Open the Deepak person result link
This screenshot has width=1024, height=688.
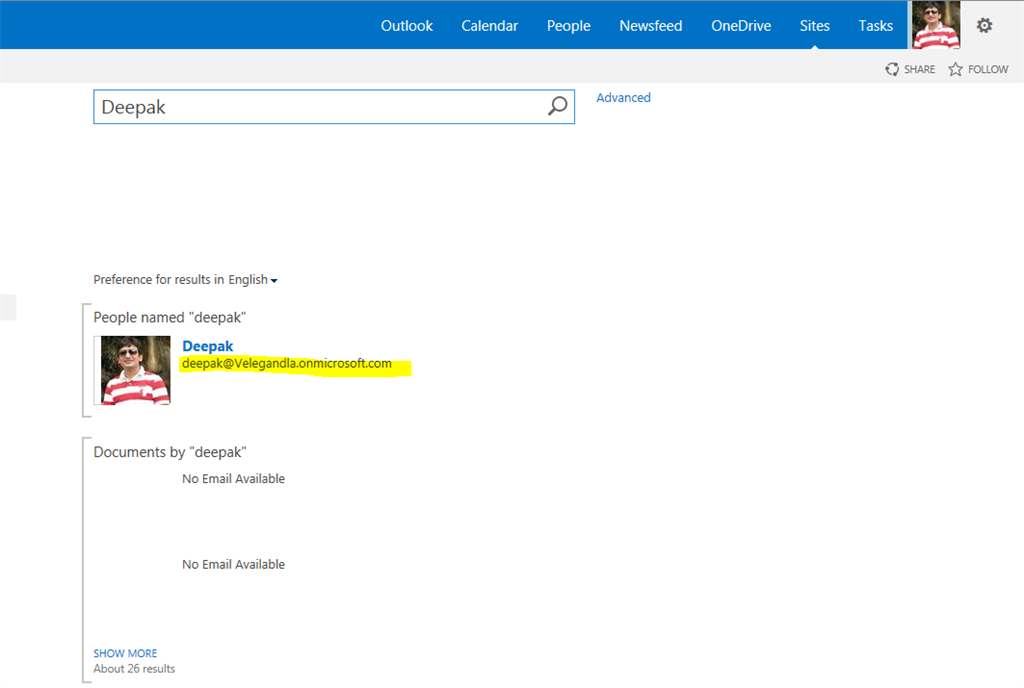tap(208, 346)
